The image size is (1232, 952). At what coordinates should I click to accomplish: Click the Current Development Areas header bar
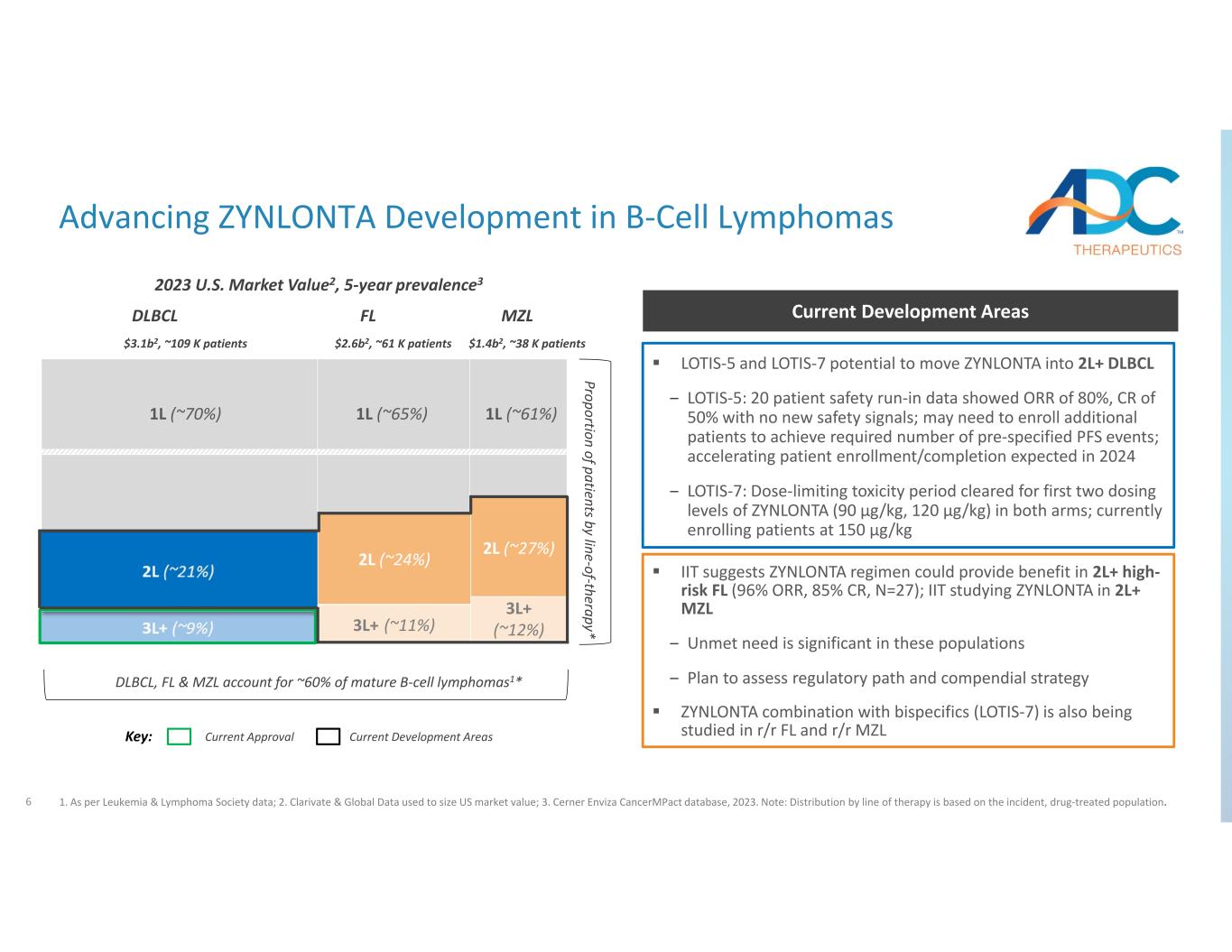910,311
